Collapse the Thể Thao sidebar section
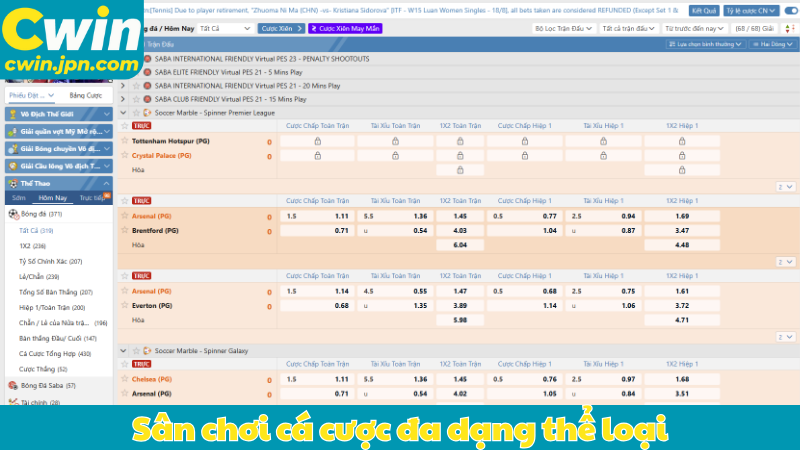The image size is (800, 450). click(107, 183)
